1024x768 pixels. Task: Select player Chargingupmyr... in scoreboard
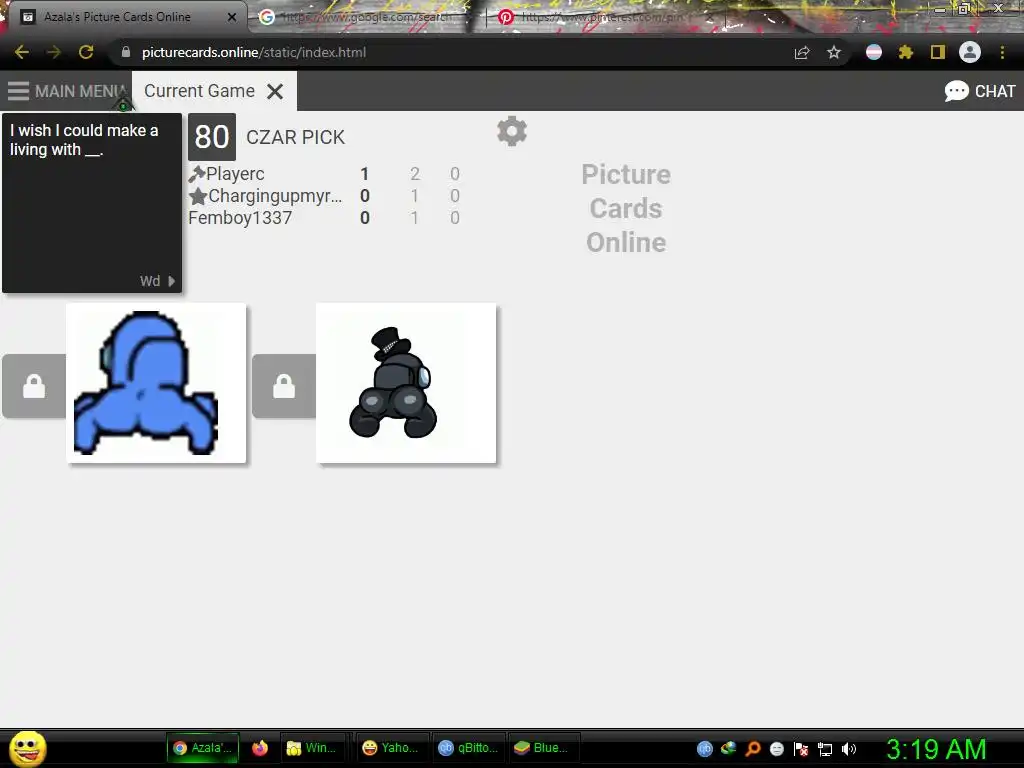[x=275, y=196]
